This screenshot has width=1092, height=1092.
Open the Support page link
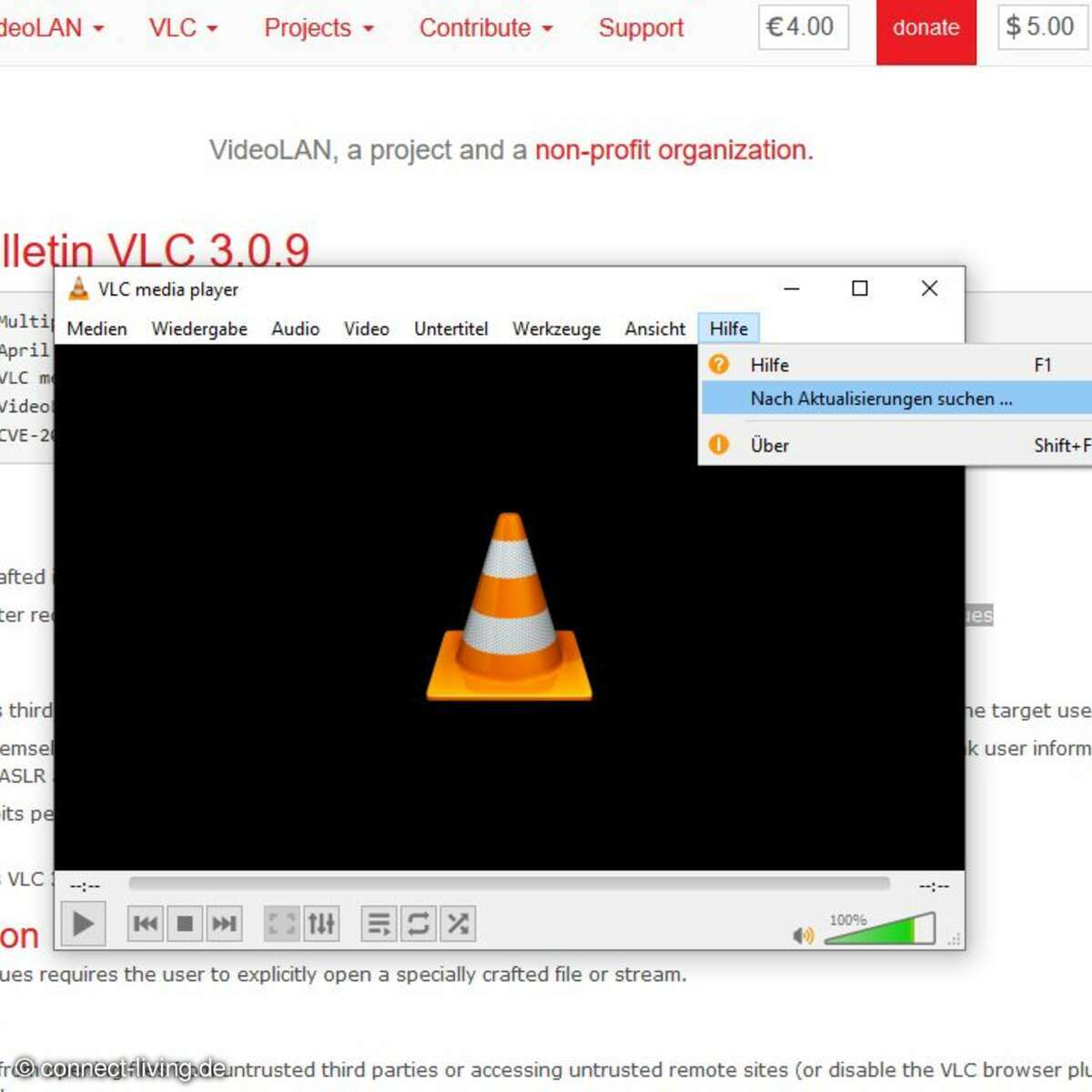640,27
